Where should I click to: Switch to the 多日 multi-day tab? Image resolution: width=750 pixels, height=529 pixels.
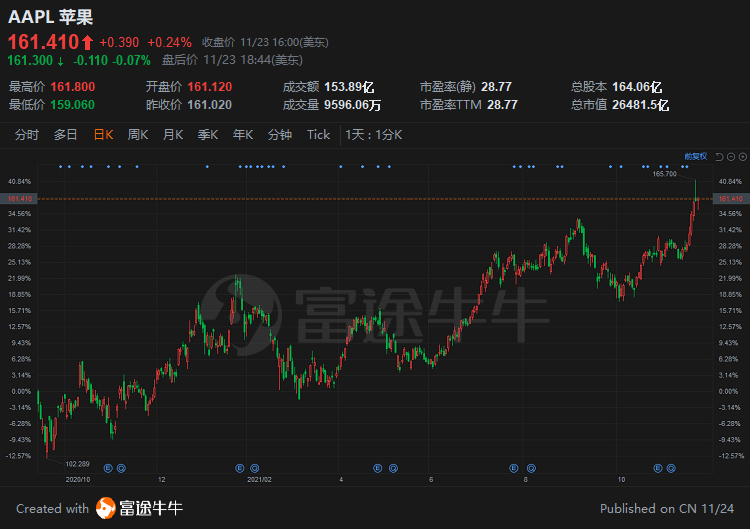(66, 135)
